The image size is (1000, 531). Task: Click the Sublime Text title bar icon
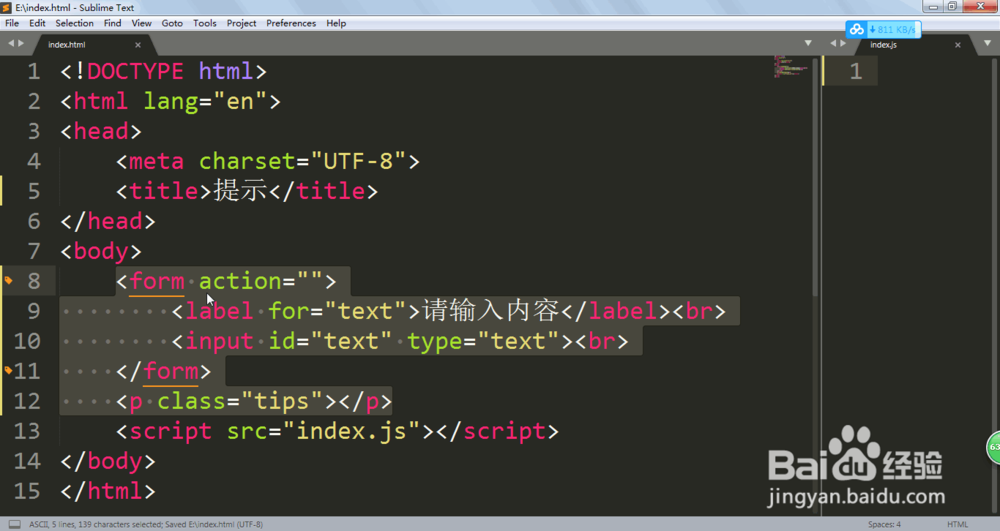coord(6,8)
